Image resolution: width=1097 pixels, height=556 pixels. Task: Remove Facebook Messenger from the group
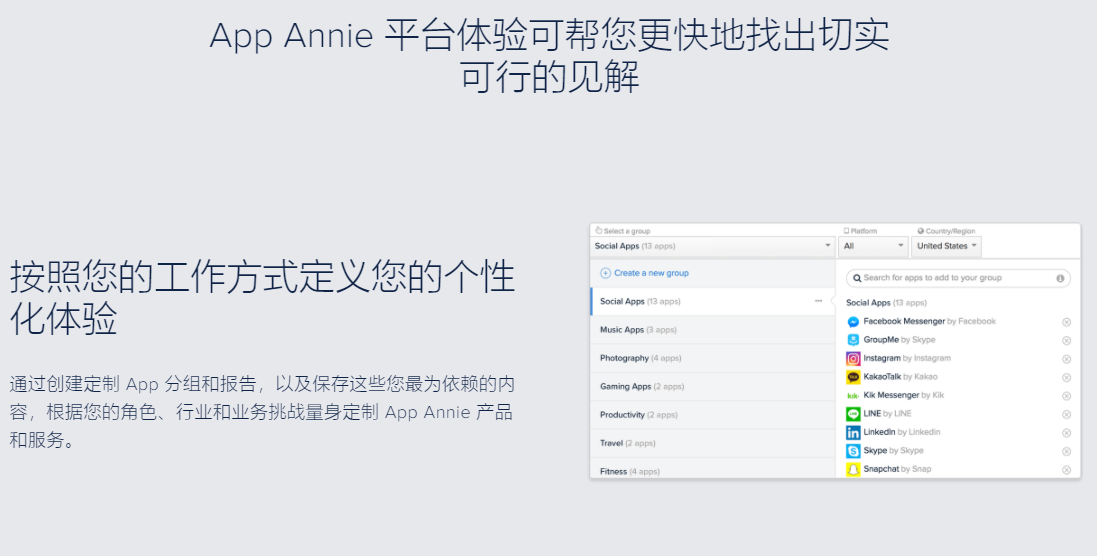(x=1066, y=322)
